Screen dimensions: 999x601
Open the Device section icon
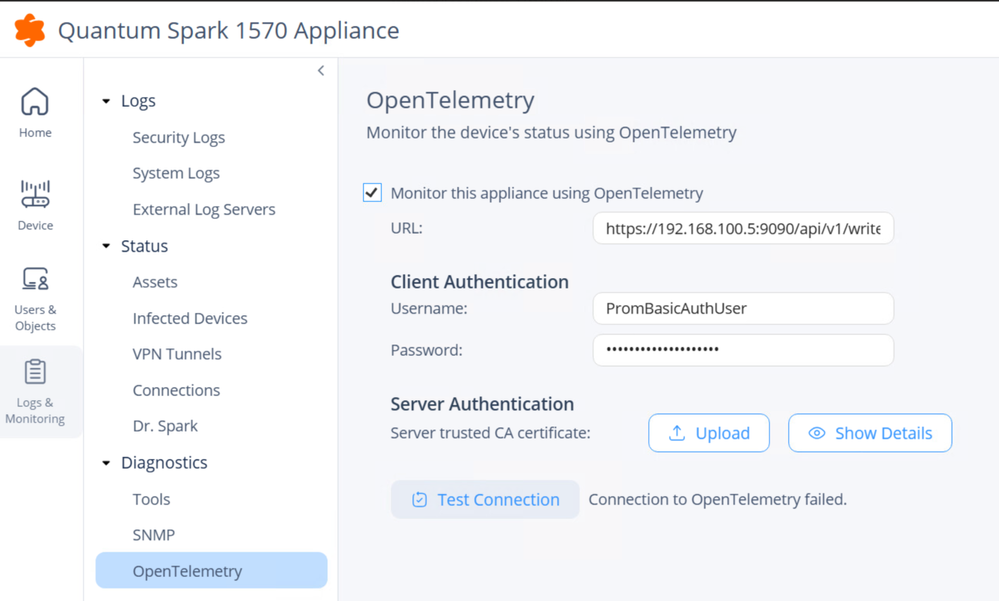(x=35, y=194)
